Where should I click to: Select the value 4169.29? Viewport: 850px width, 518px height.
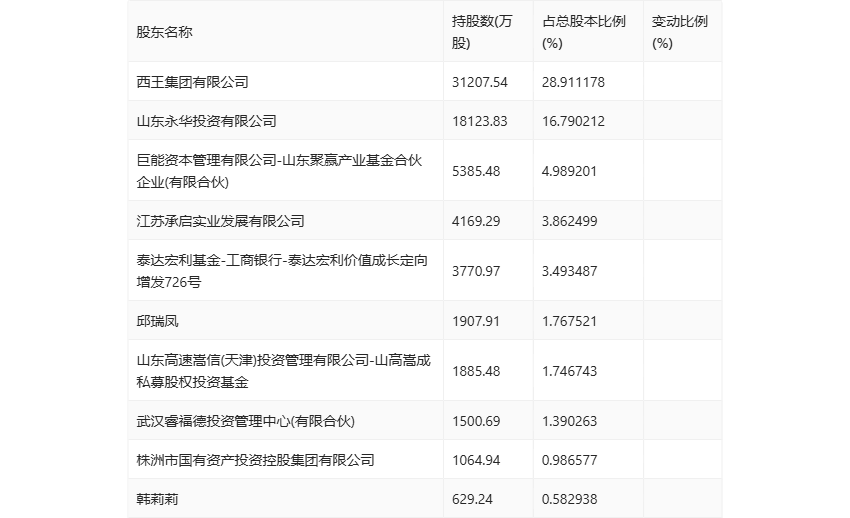coord(476,222)
